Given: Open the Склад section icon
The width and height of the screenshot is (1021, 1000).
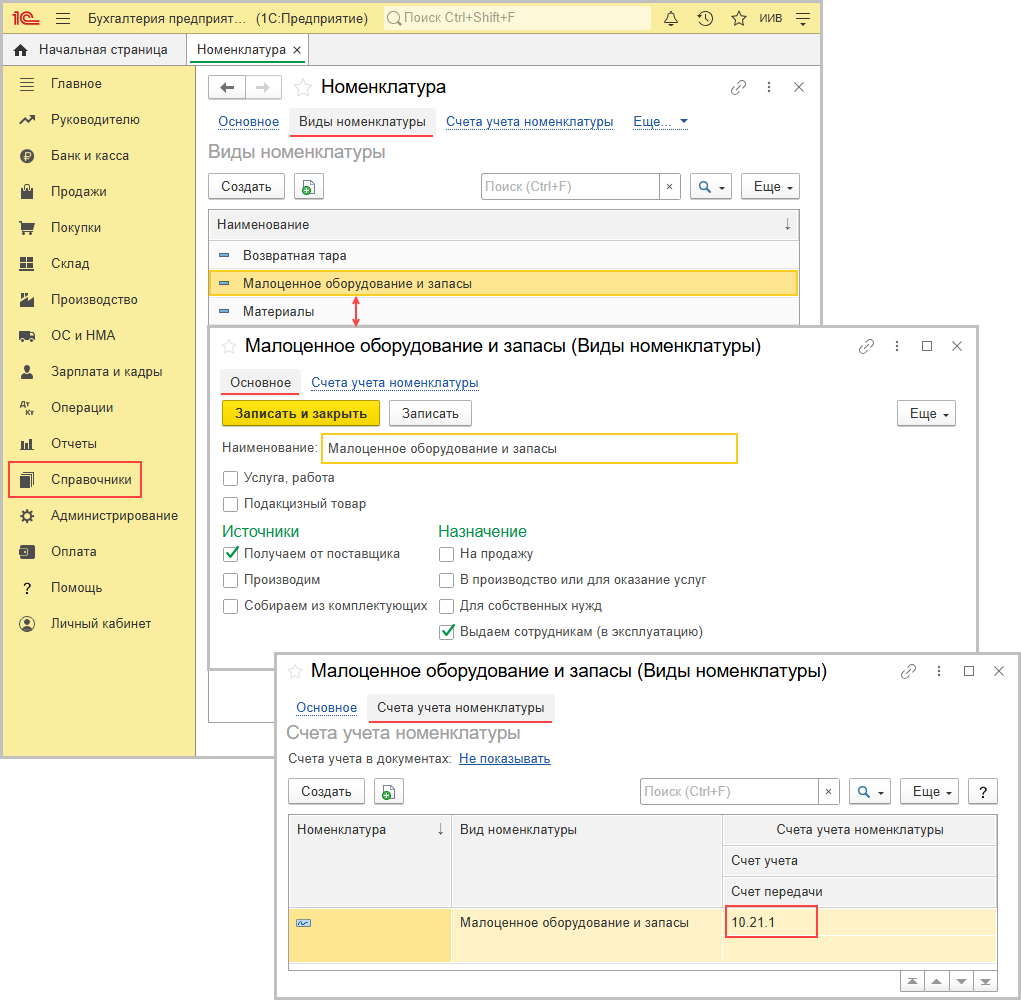Looking at the screenshot, I should [x=27, y=264].
